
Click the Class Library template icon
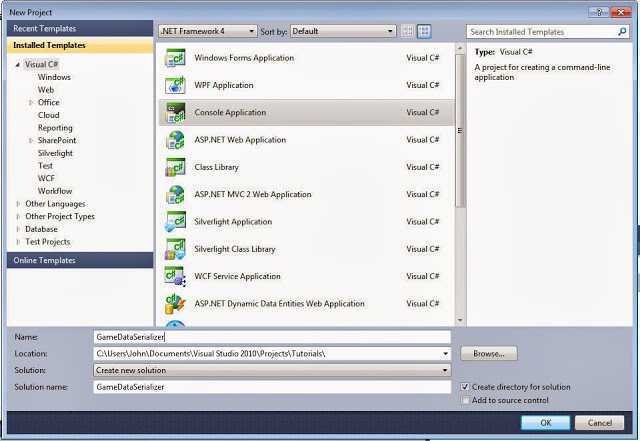coord(175,167)
